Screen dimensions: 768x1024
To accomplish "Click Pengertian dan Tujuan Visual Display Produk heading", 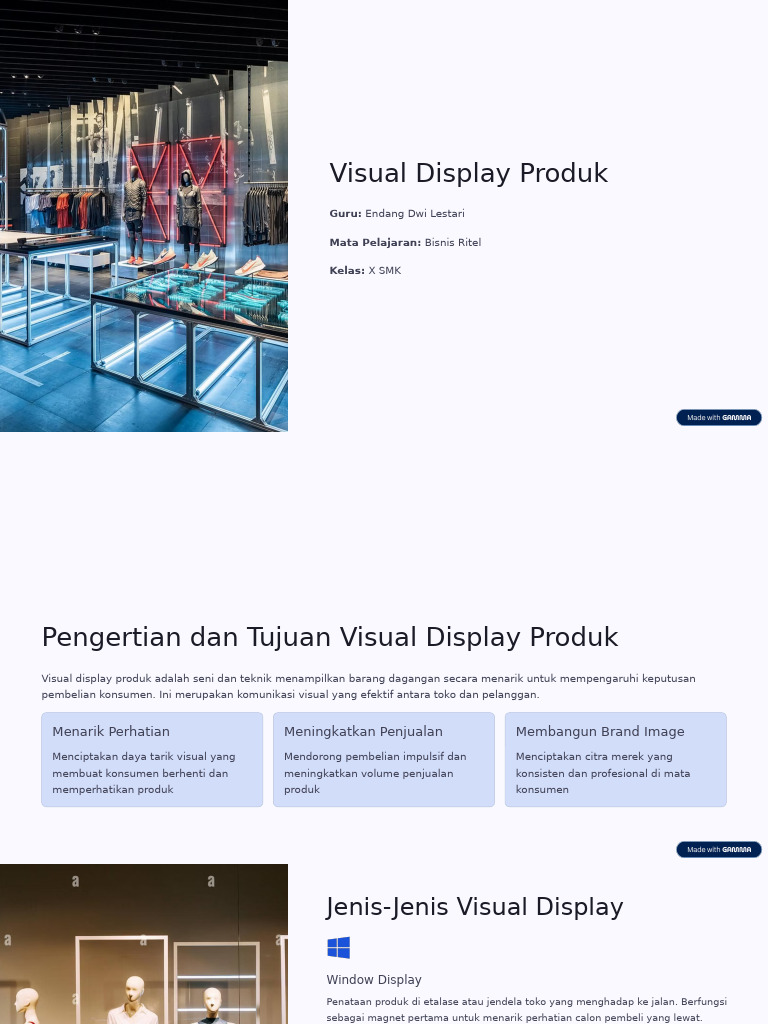I will click(x=330, y=637).
